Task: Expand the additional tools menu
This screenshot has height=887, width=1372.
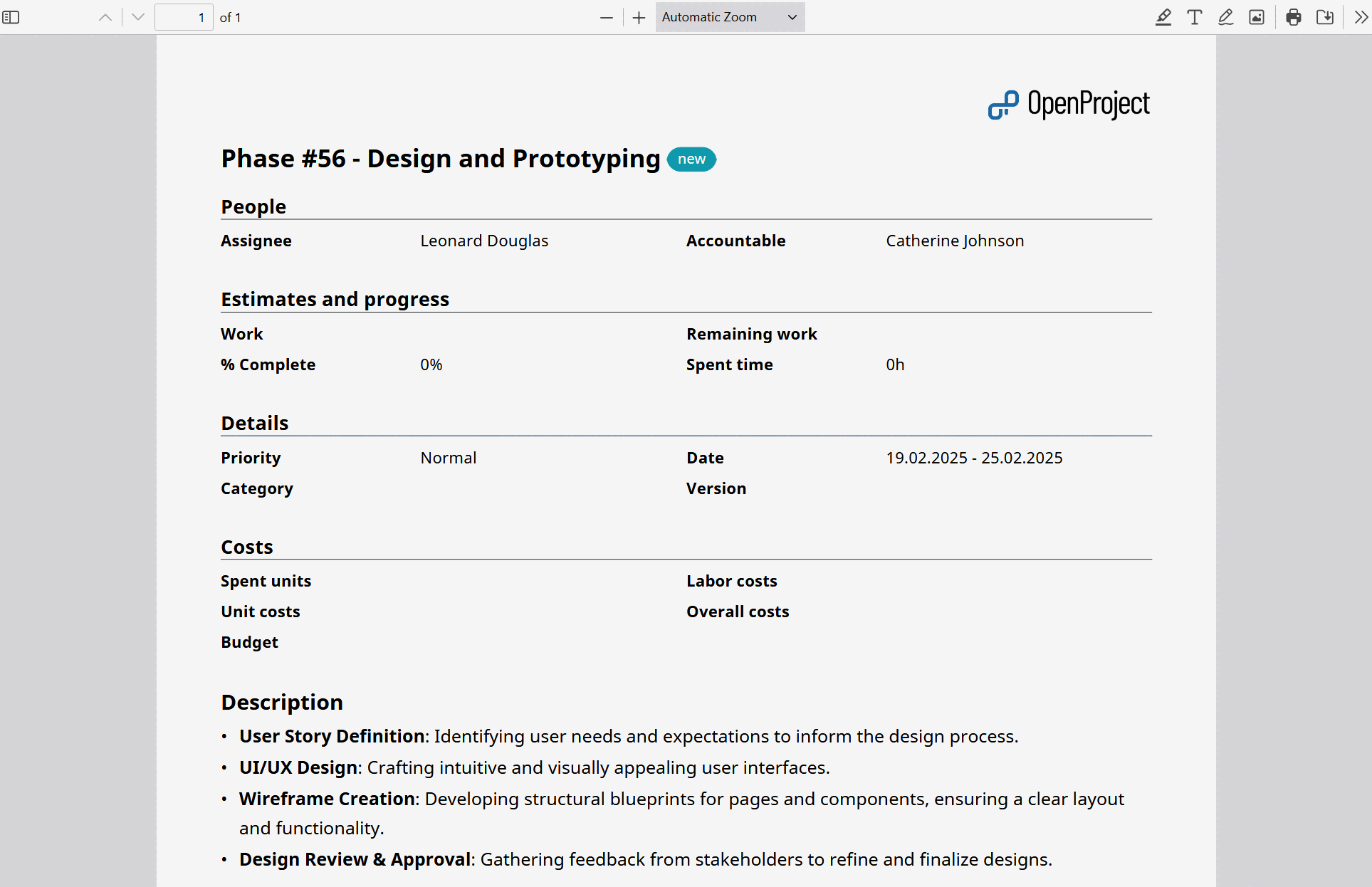Action: (1360, 17)
